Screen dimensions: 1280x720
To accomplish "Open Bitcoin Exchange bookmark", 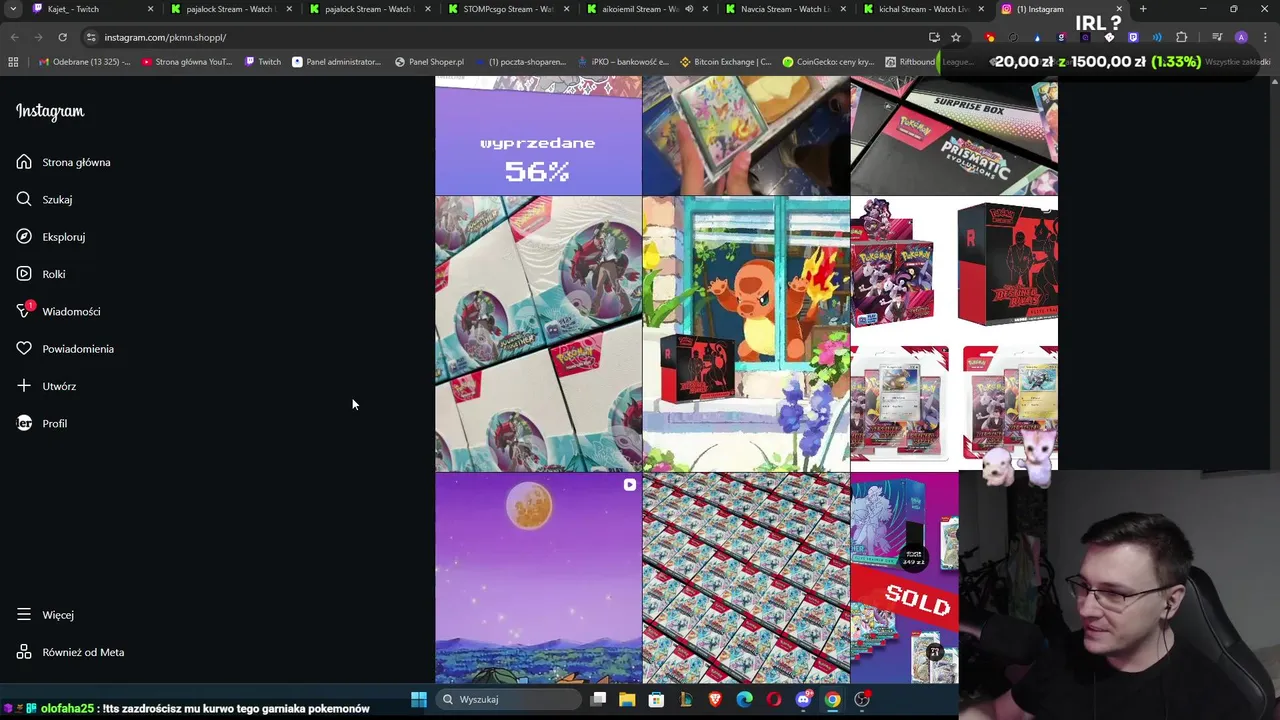I will (x=725, y=62).
